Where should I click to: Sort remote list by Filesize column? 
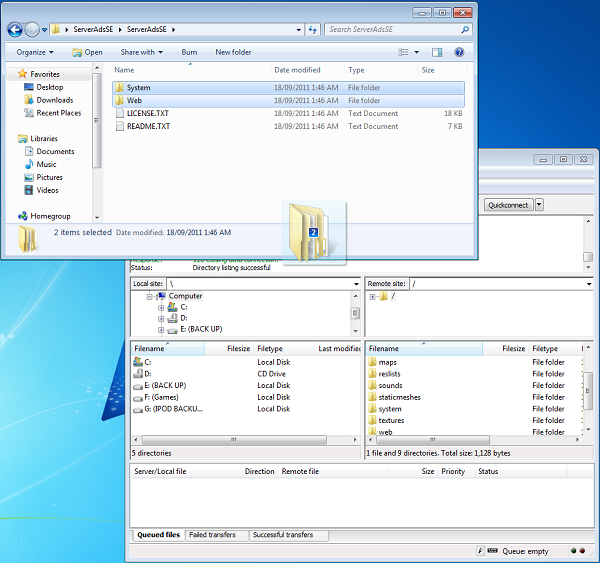point(505,349)
